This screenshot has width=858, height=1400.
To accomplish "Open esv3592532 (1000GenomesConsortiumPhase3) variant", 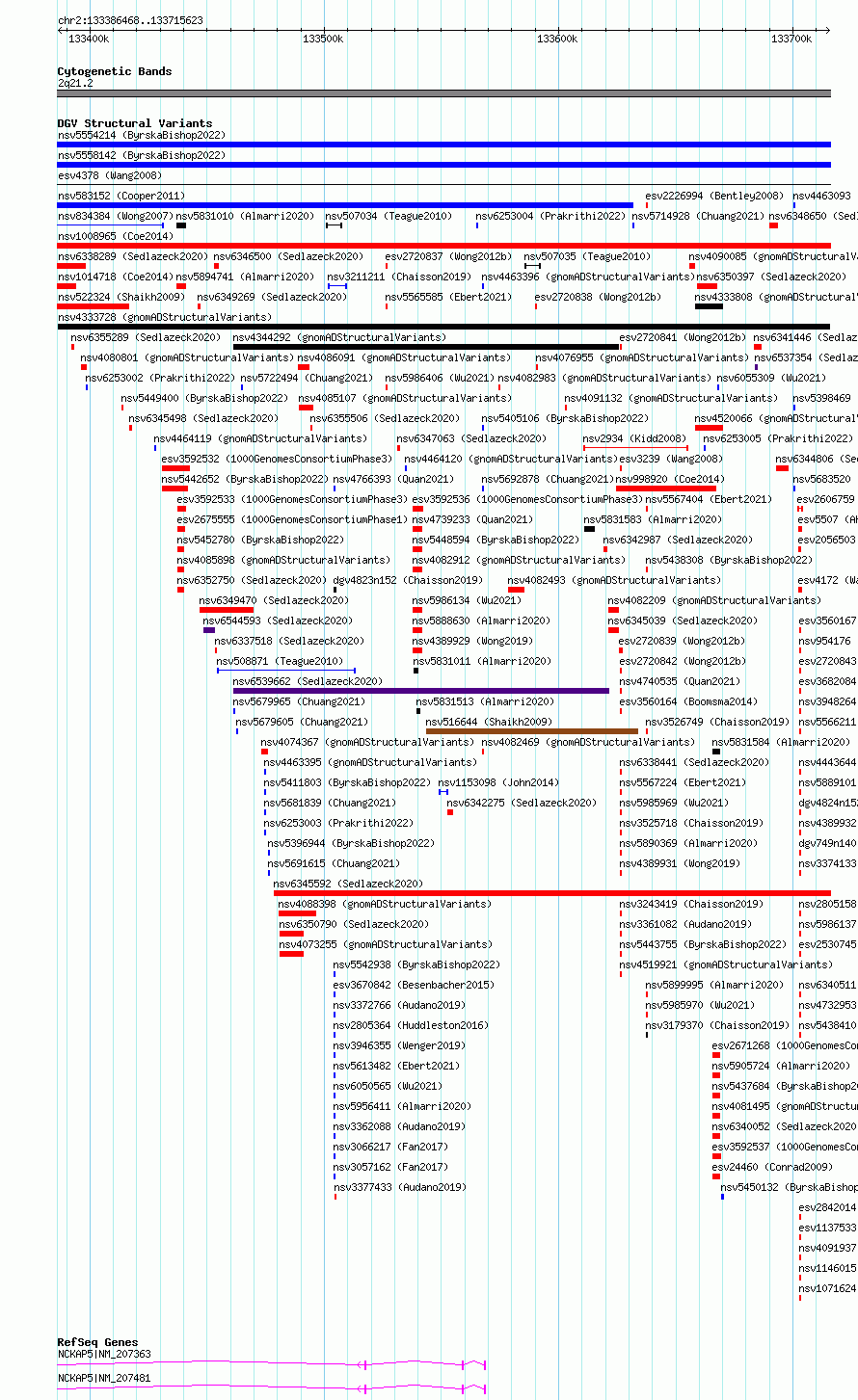I will (x=278, y=459).
